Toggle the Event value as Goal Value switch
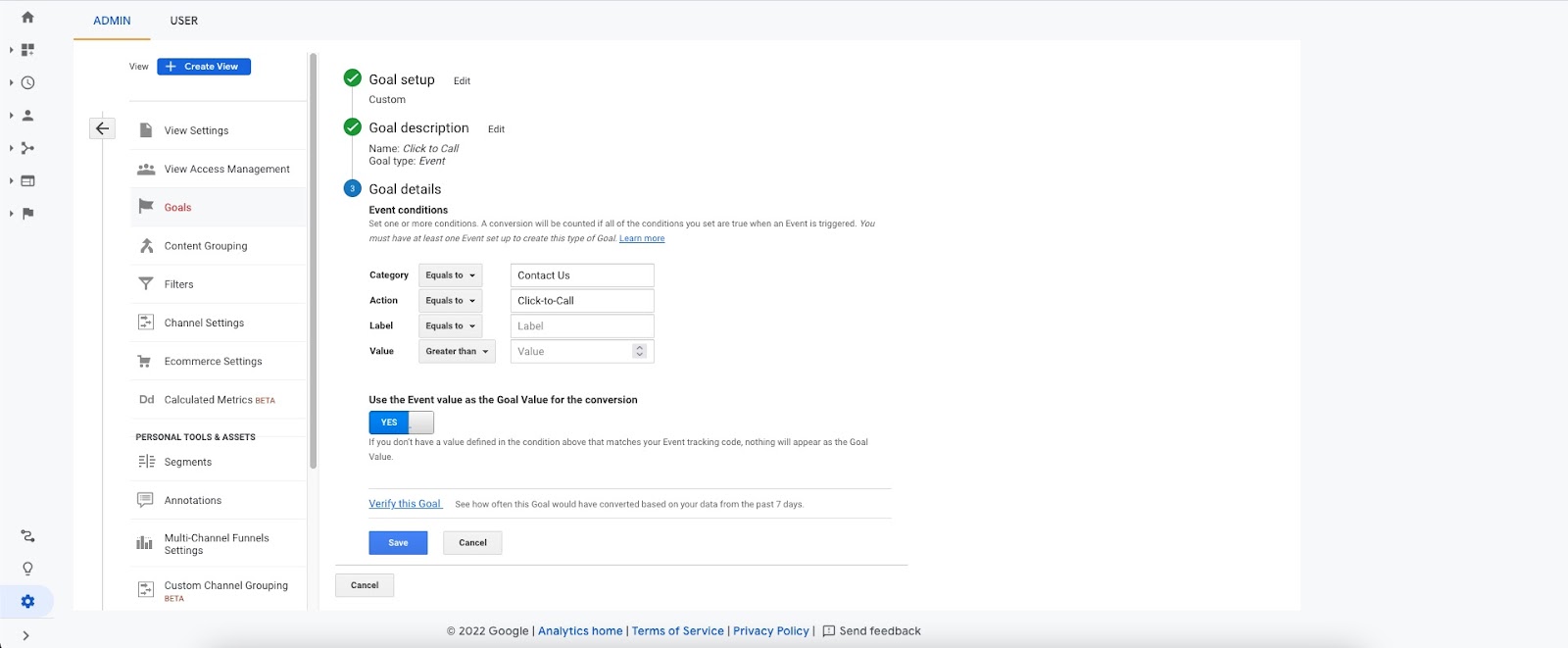Viewport: 1568px width, 648px height. coord(401,423)
